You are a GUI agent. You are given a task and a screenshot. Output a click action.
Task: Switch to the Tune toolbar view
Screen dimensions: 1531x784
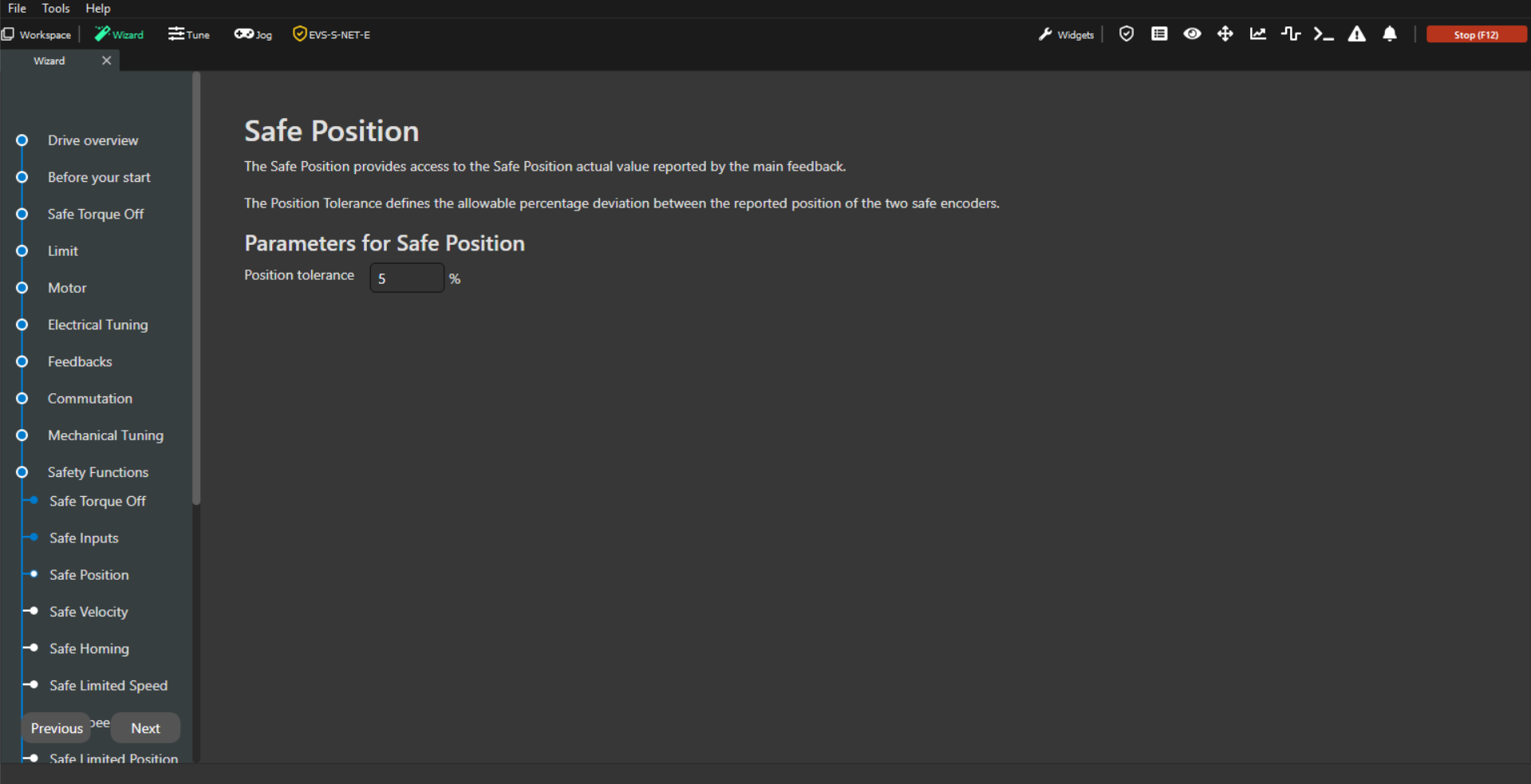(x=189, y=34)
